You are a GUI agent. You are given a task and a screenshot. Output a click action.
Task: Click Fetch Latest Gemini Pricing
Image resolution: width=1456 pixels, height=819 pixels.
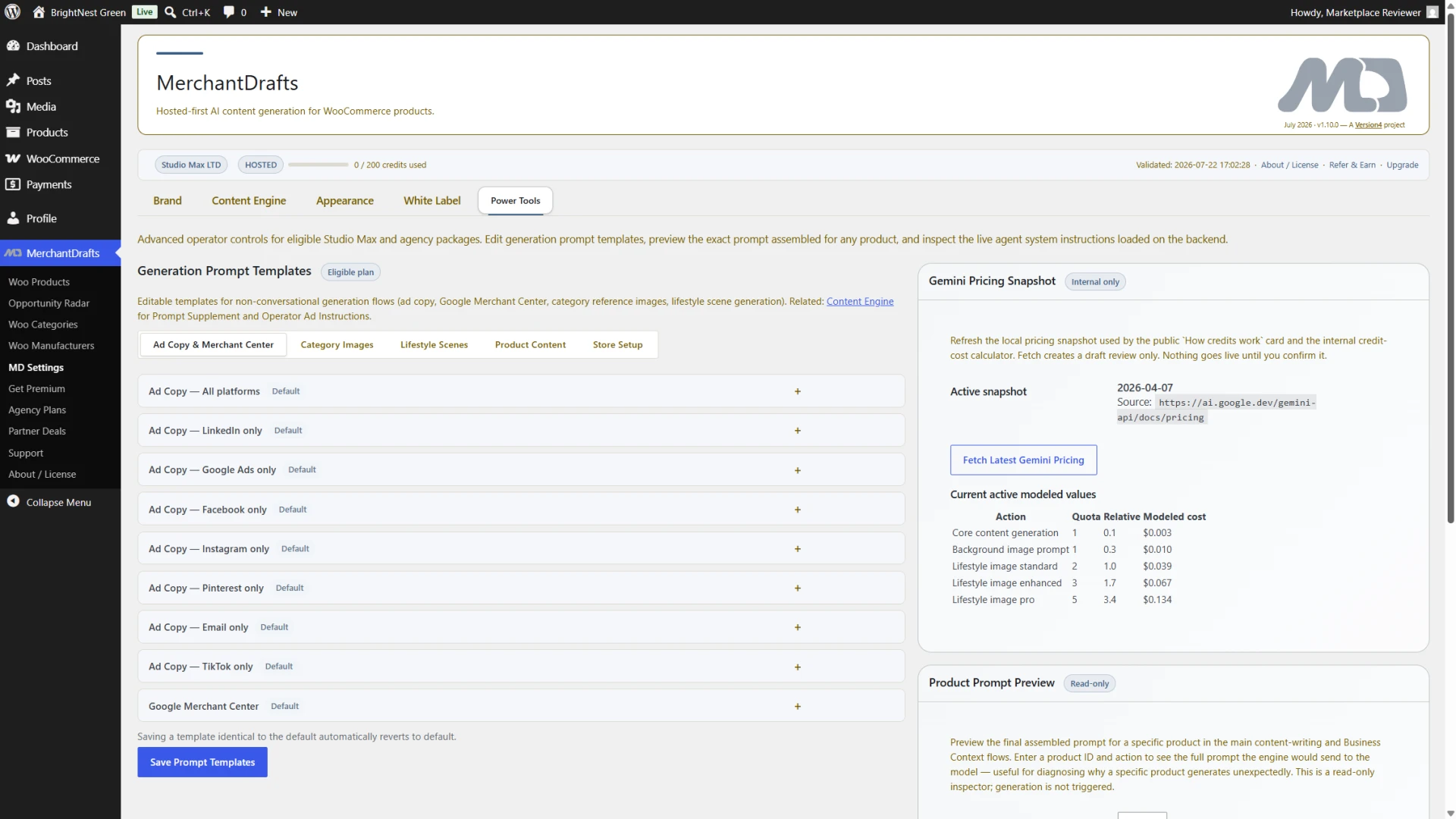(1023, 460)
